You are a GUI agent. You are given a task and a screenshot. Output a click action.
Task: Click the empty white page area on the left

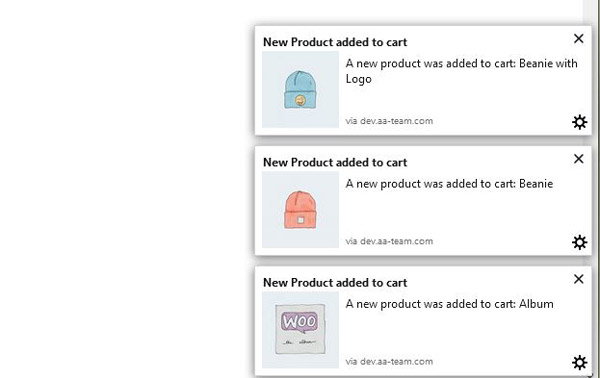coord(124,189)
